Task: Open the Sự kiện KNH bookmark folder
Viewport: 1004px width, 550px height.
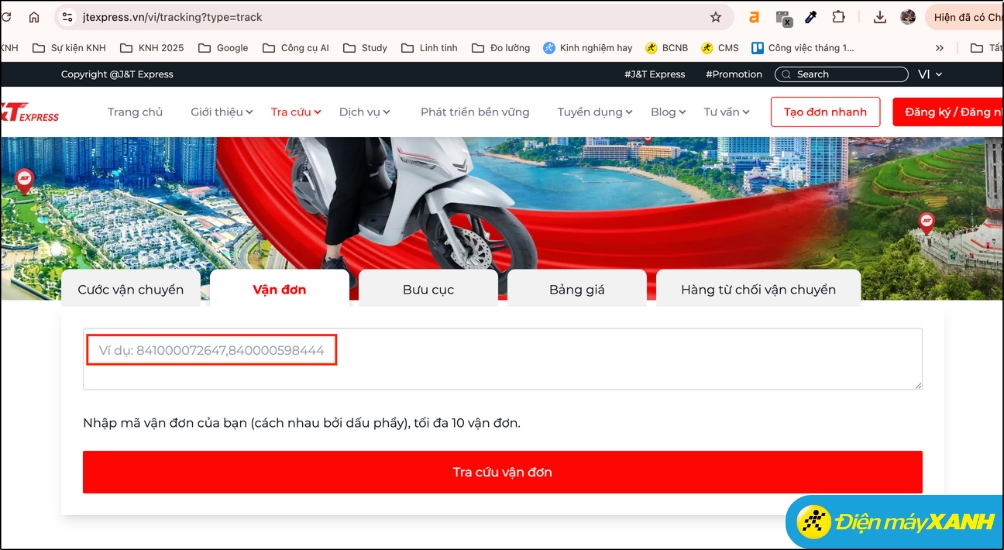Action: point(69,48)
